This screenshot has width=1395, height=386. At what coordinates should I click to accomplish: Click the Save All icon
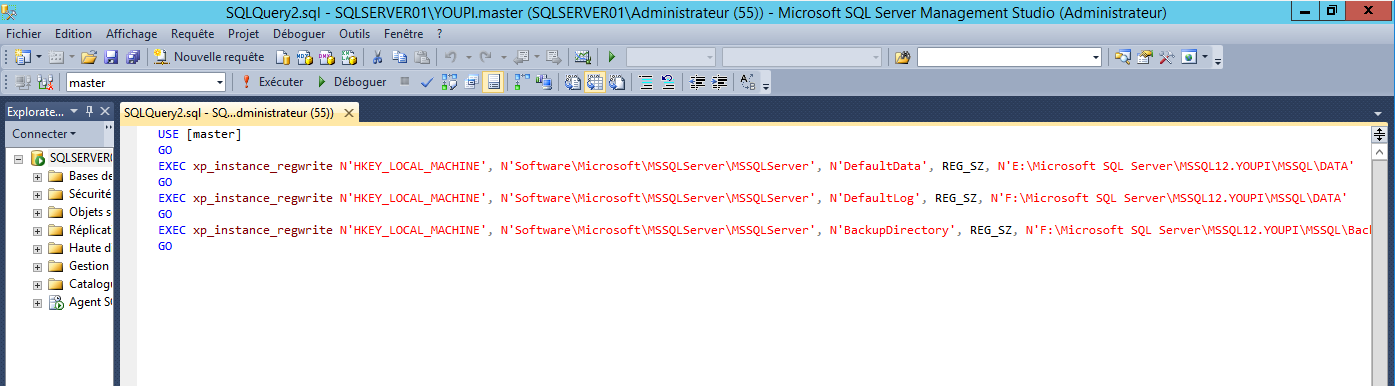(x=133, y=57)
